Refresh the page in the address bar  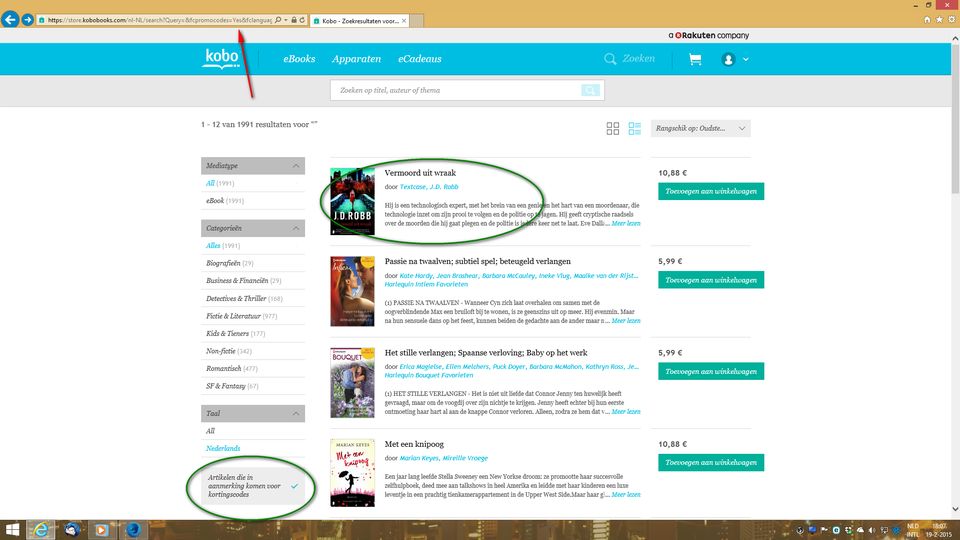tap(302, 20)
